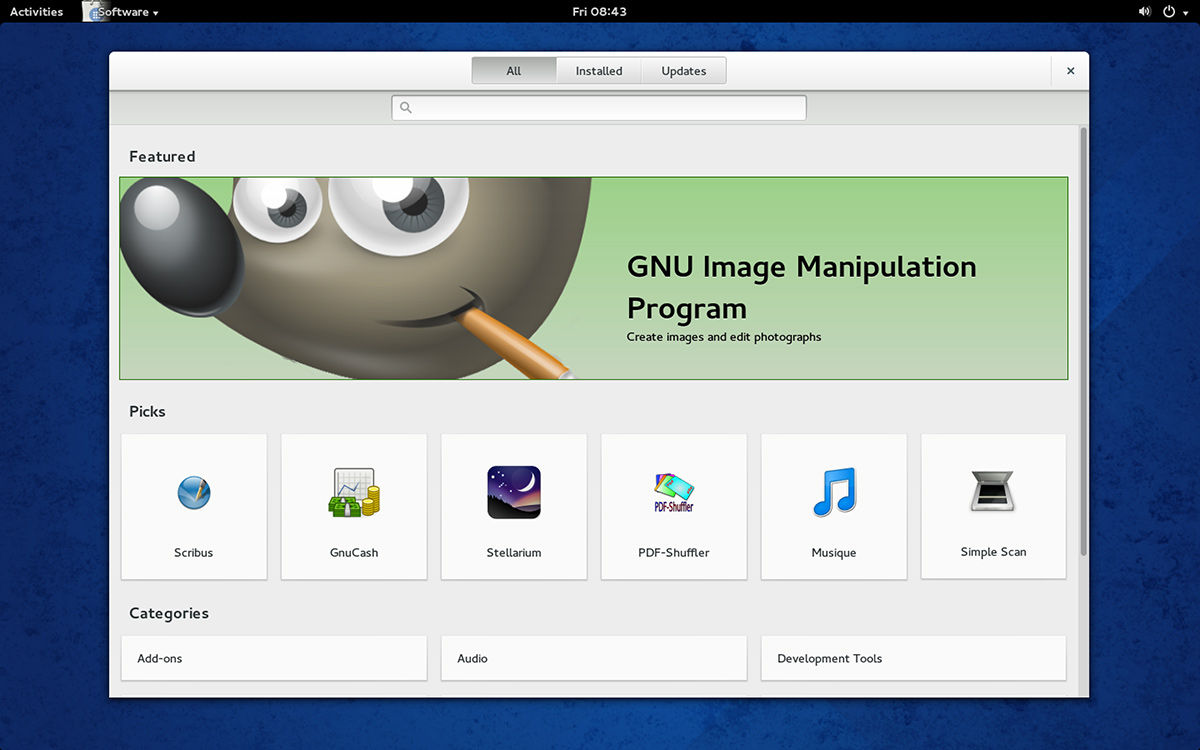Open the Scribus app icon
The image size is (1200, 750).
(194, 492)
